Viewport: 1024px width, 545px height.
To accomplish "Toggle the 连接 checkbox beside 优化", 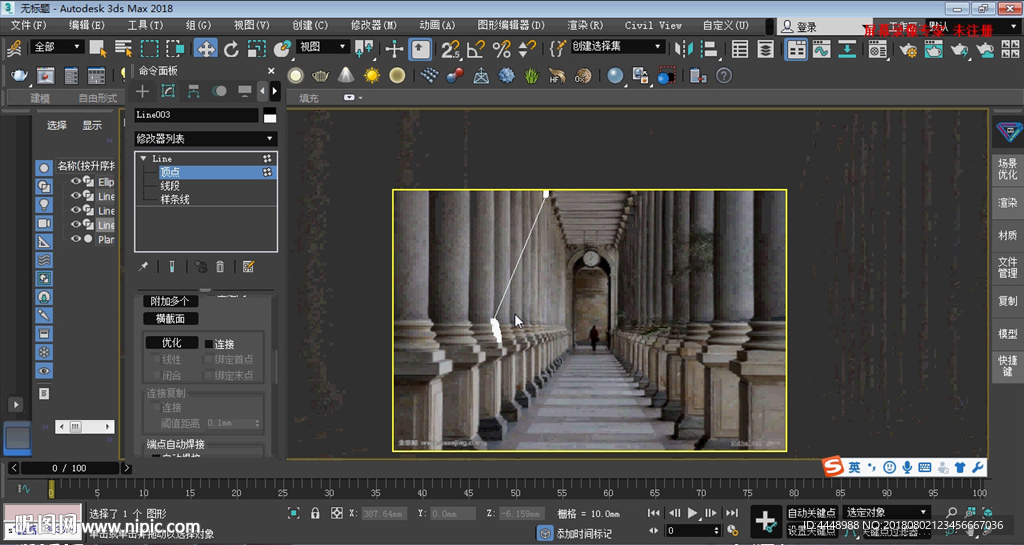I will point(209,344).
